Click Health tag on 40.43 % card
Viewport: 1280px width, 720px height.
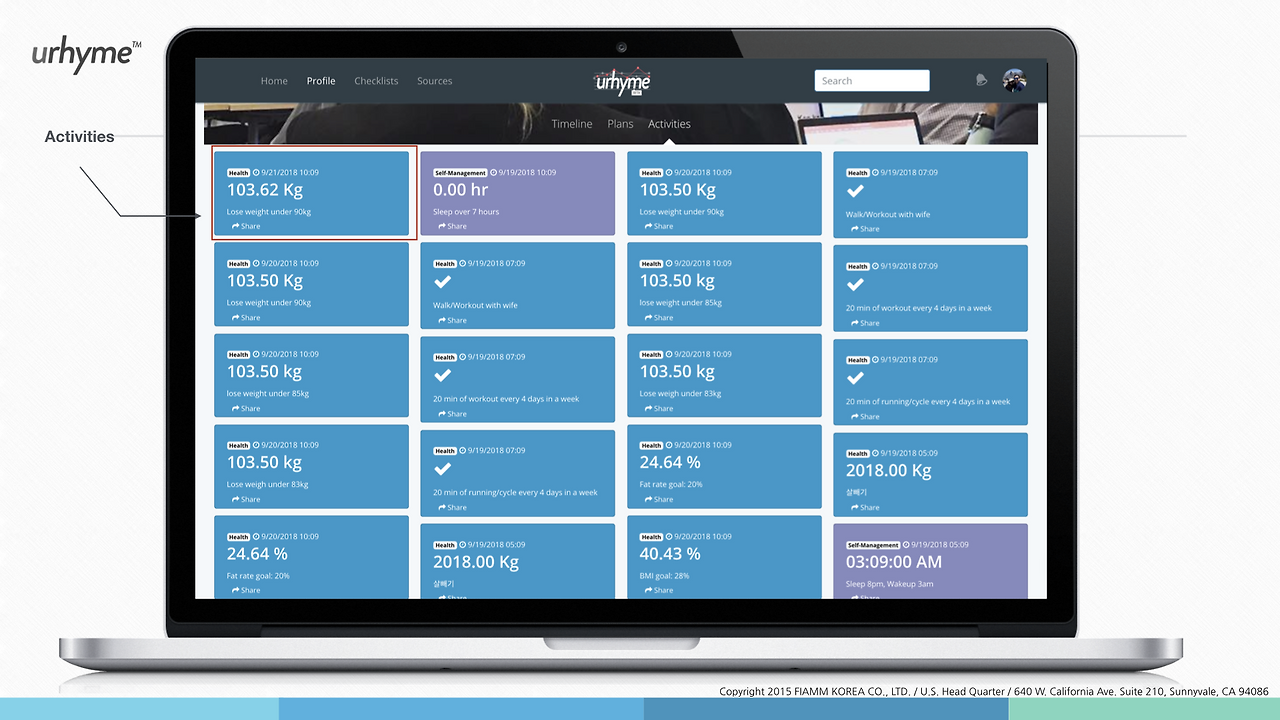[651, 536]
